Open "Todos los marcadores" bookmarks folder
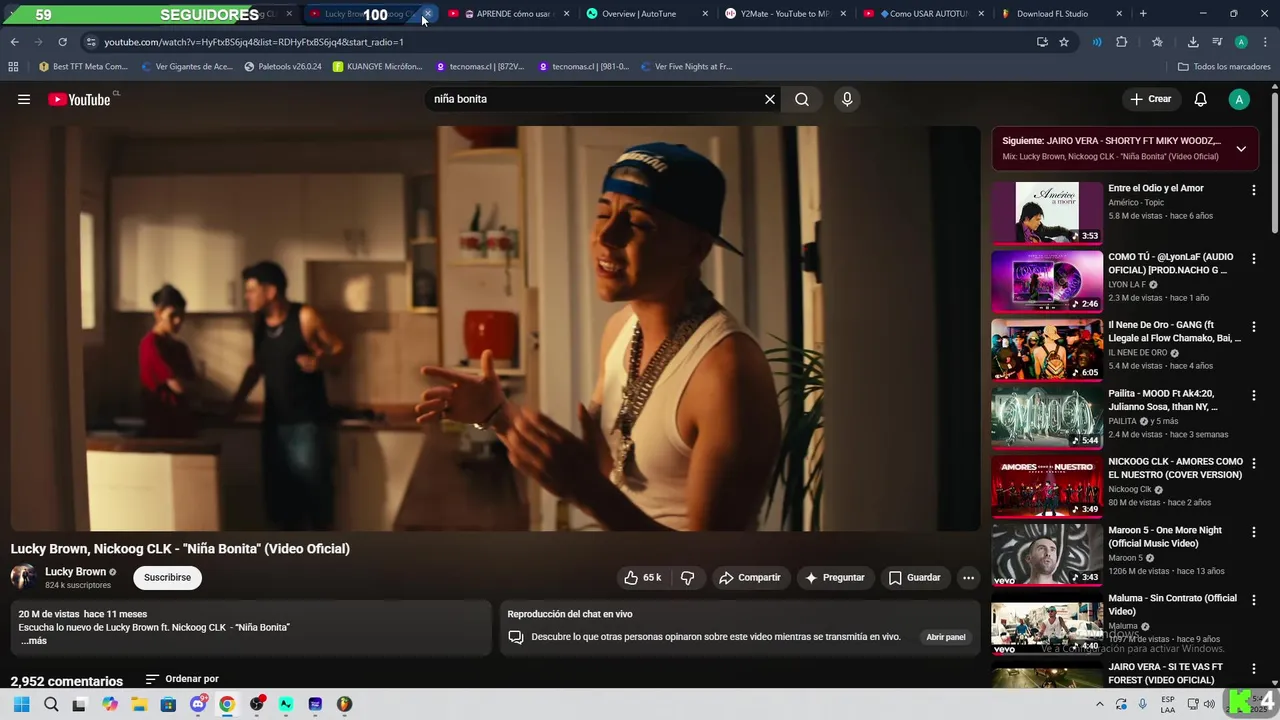1280x720 pixels. (x=1224, y=67)
